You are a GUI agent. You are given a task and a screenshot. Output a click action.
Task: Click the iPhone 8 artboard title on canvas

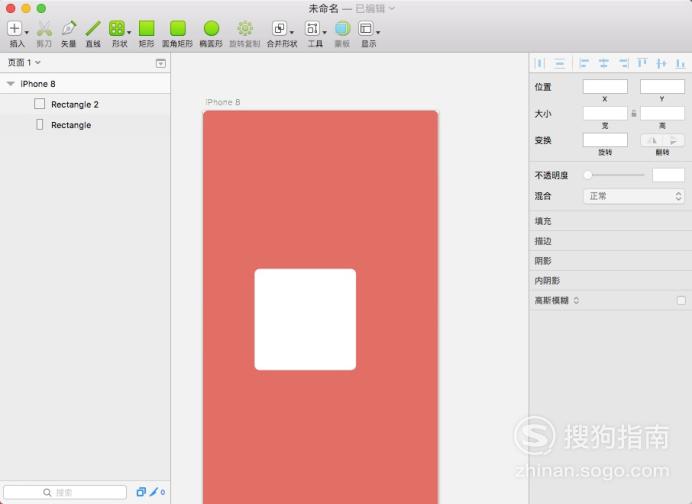[223, 102]
